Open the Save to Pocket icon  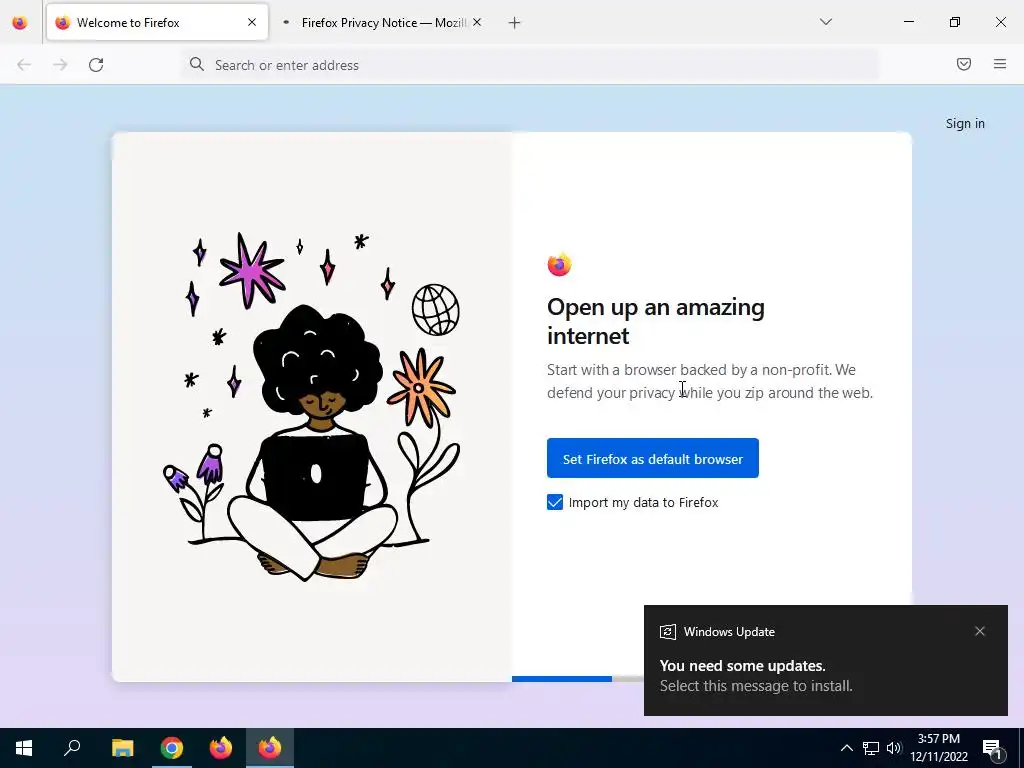964,64
